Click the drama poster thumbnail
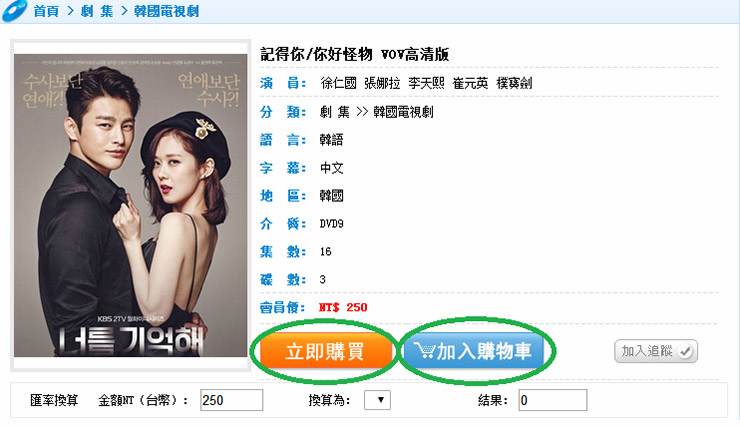The width and height of the screenshot is (740, 426). point(130,205)
